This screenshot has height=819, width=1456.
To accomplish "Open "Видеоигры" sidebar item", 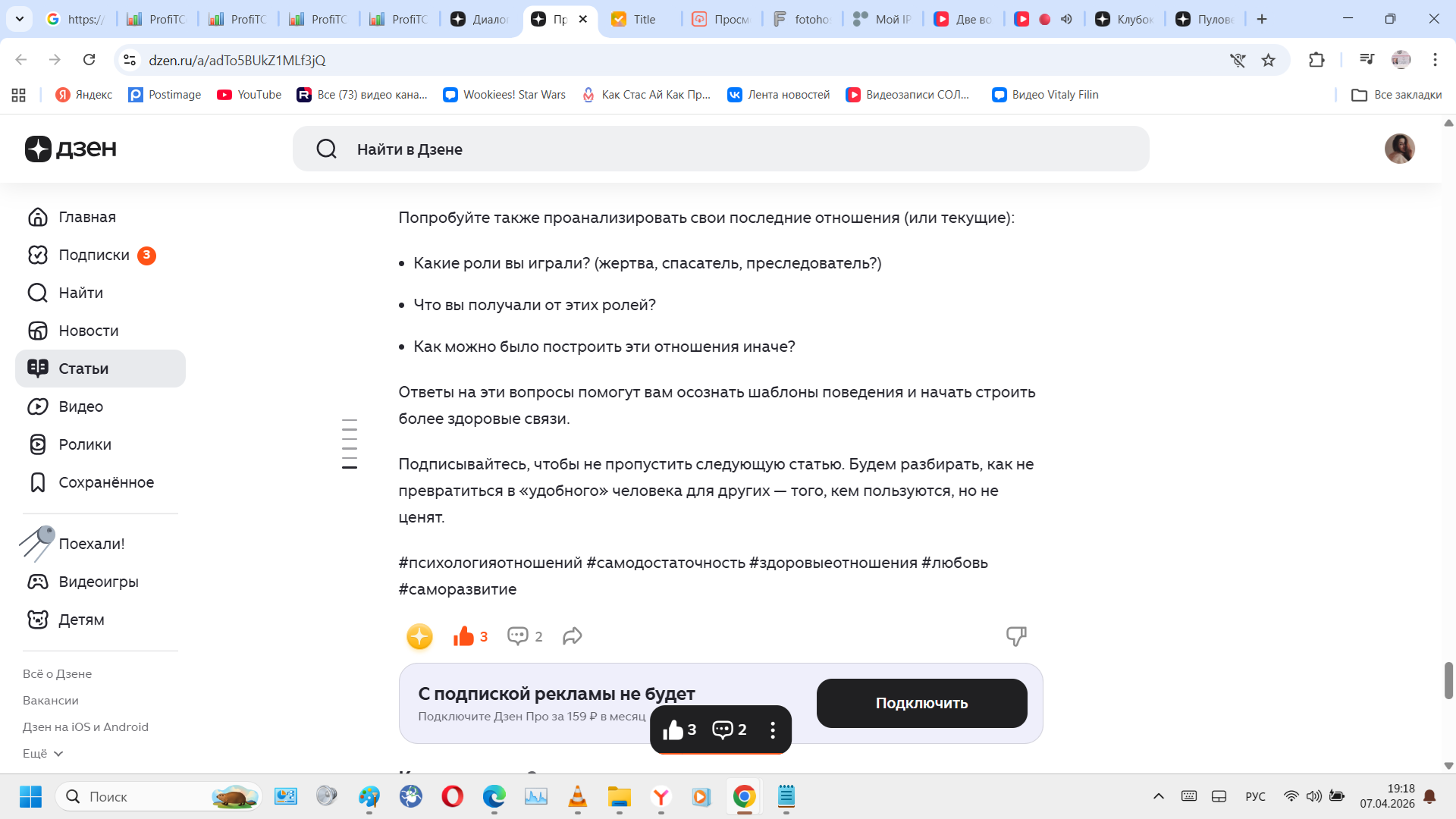I will pyautogui.click(x=98, y=582).
